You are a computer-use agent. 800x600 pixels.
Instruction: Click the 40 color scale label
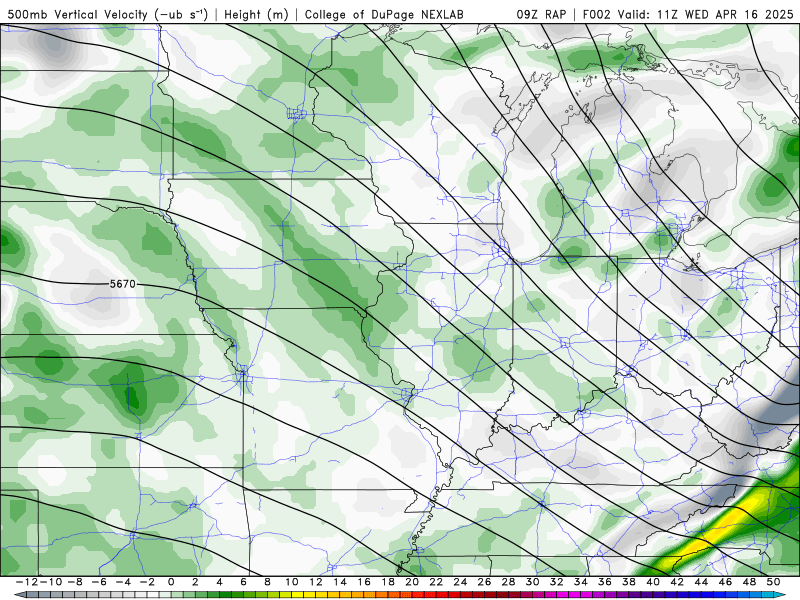(653, 582)
